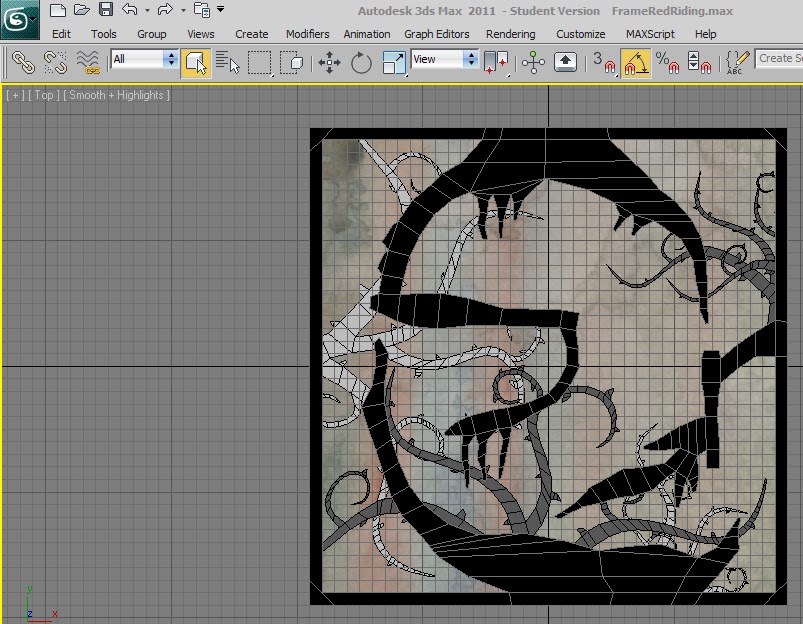Select the Select and Scale tool

point(394,63)
